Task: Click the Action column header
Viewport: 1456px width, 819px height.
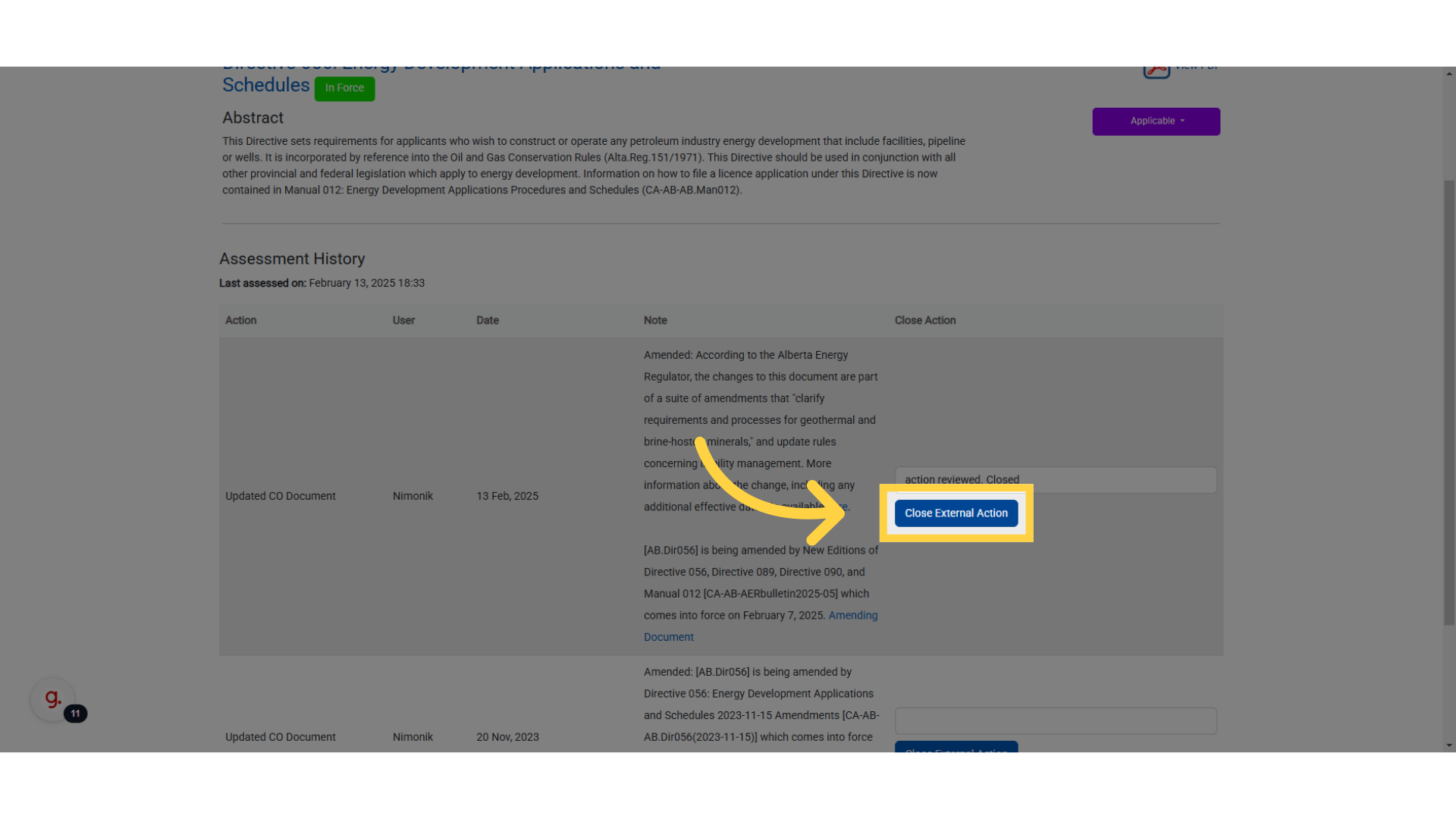Action: coord(241,321)
